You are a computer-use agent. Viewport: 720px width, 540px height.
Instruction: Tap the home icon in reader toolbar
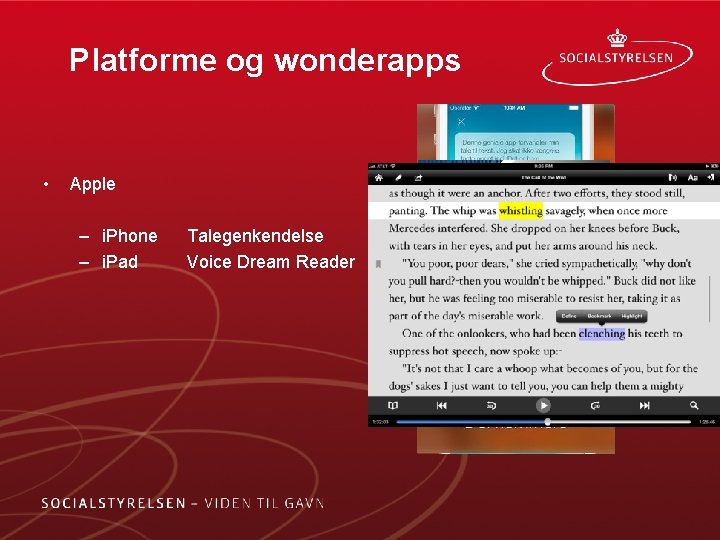pos(379,177)
